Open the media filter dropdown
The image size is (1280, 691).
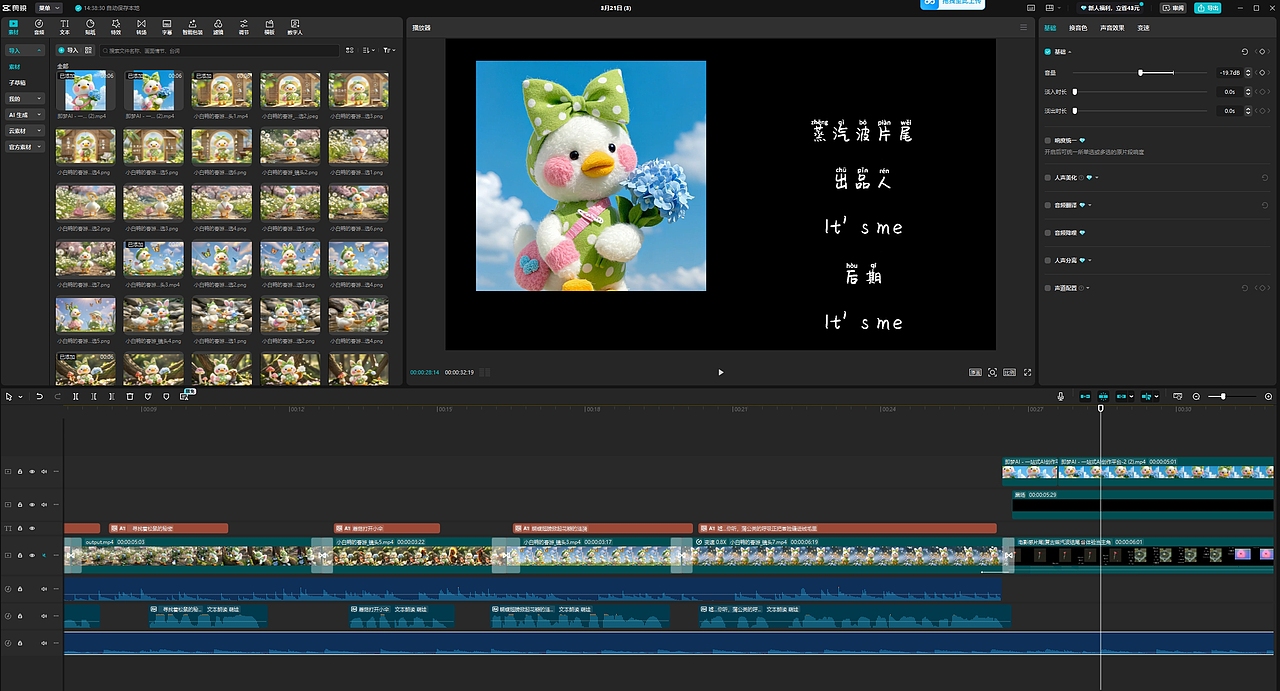click(389, 50)
